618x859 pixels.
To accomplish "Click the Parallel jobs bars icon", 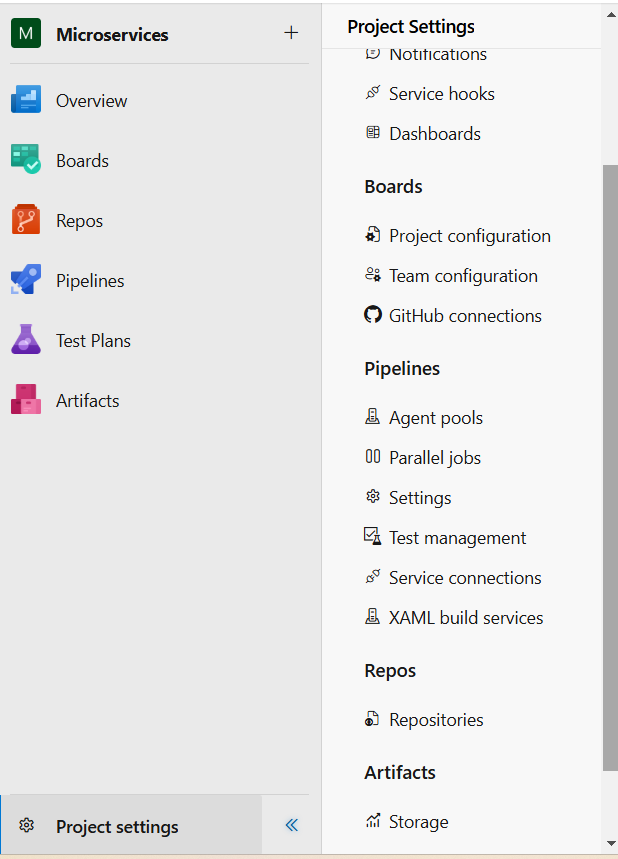I will click(373, 456).
